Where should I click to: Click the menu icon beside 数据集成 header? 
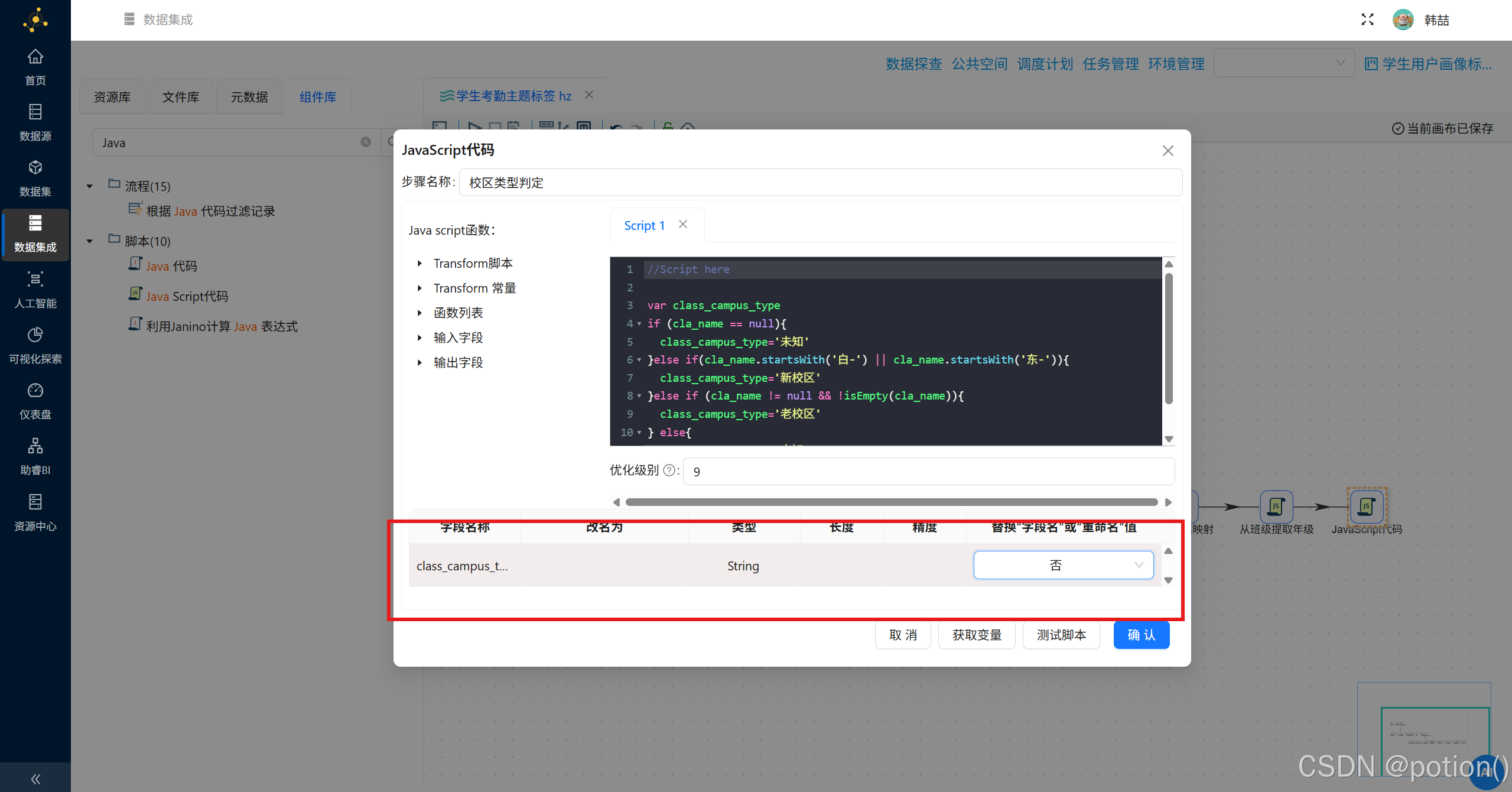[129, 20]
